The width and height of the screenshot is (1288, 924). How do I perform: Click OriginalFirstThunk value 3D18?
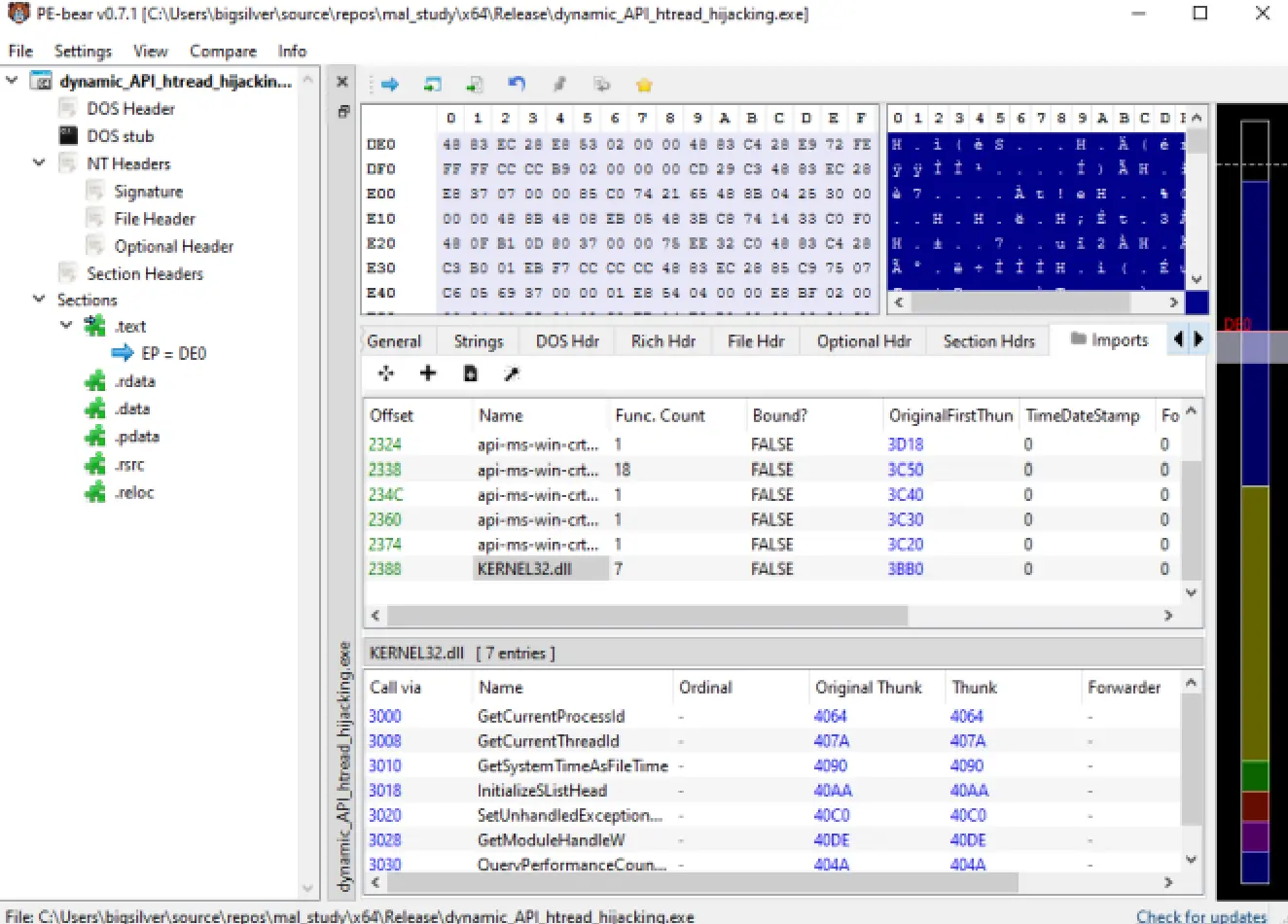(x=905, y=444)
